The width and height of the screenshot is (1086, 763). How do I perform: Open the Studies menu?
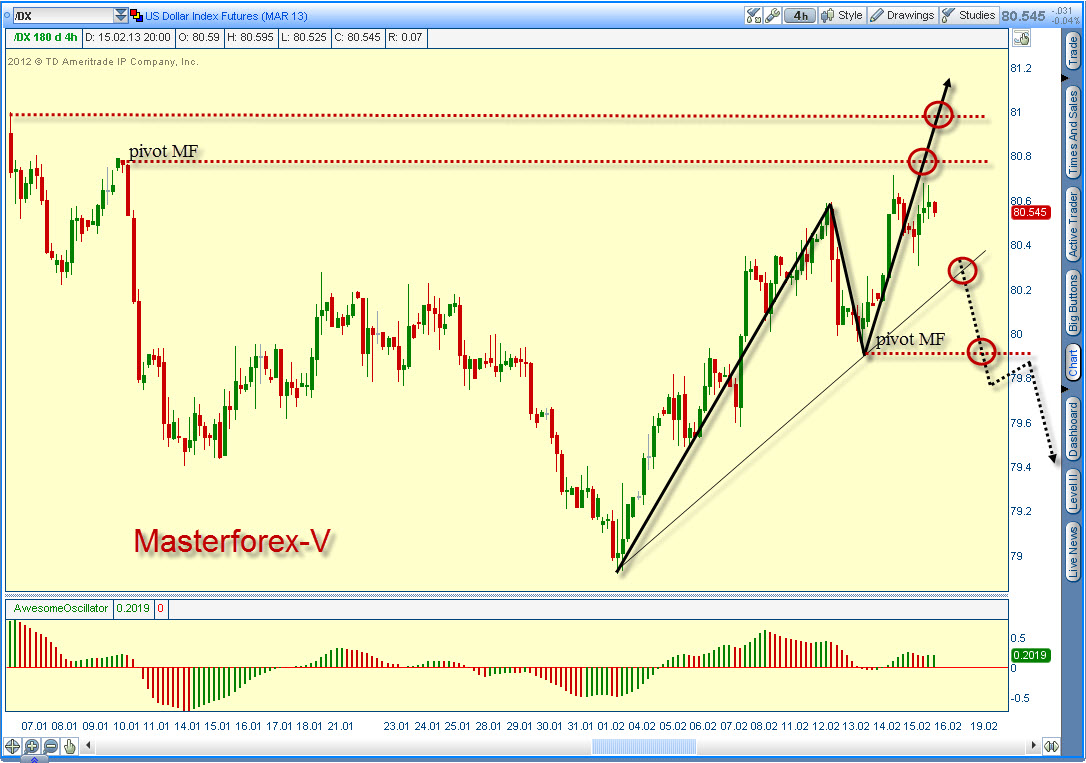tap(968, 15)
